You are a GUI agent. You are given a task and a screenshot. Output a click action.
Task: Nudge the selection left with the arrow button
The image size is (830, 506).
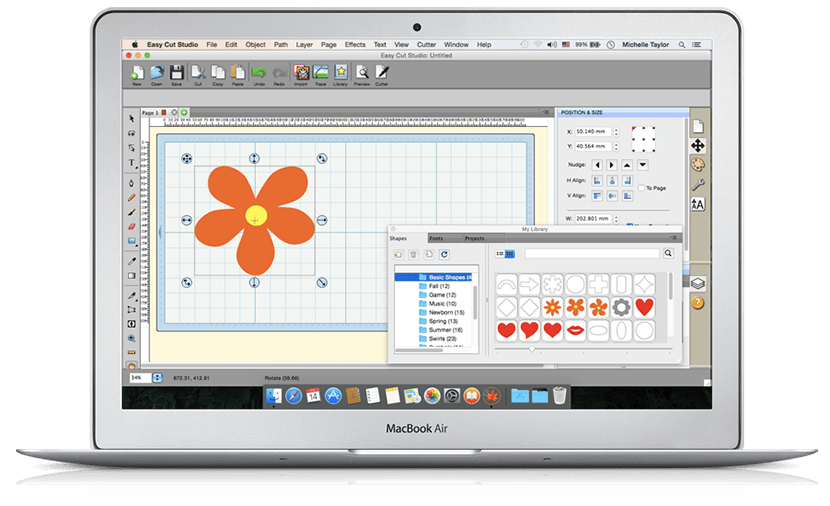597,165
